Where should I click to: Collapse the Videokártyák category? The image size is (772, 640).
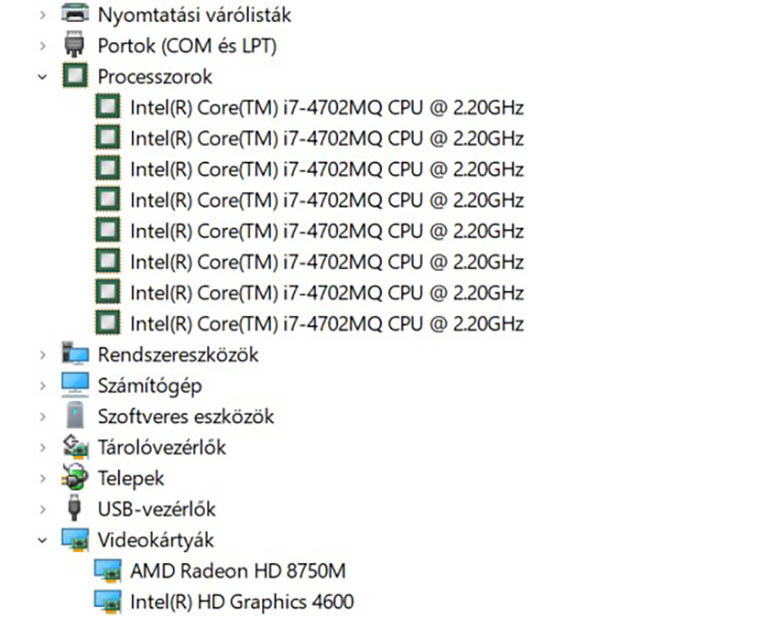(x=43, y=541)
